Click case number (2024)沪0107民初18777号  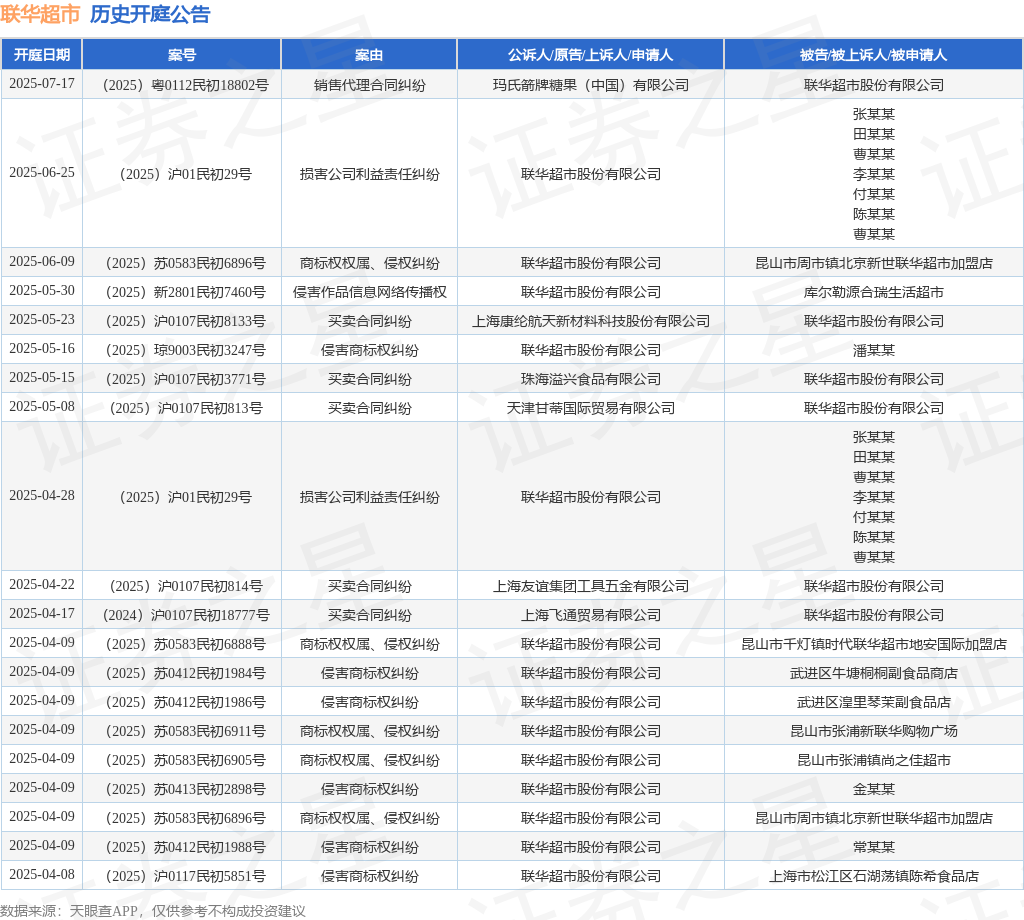(185, 616)
